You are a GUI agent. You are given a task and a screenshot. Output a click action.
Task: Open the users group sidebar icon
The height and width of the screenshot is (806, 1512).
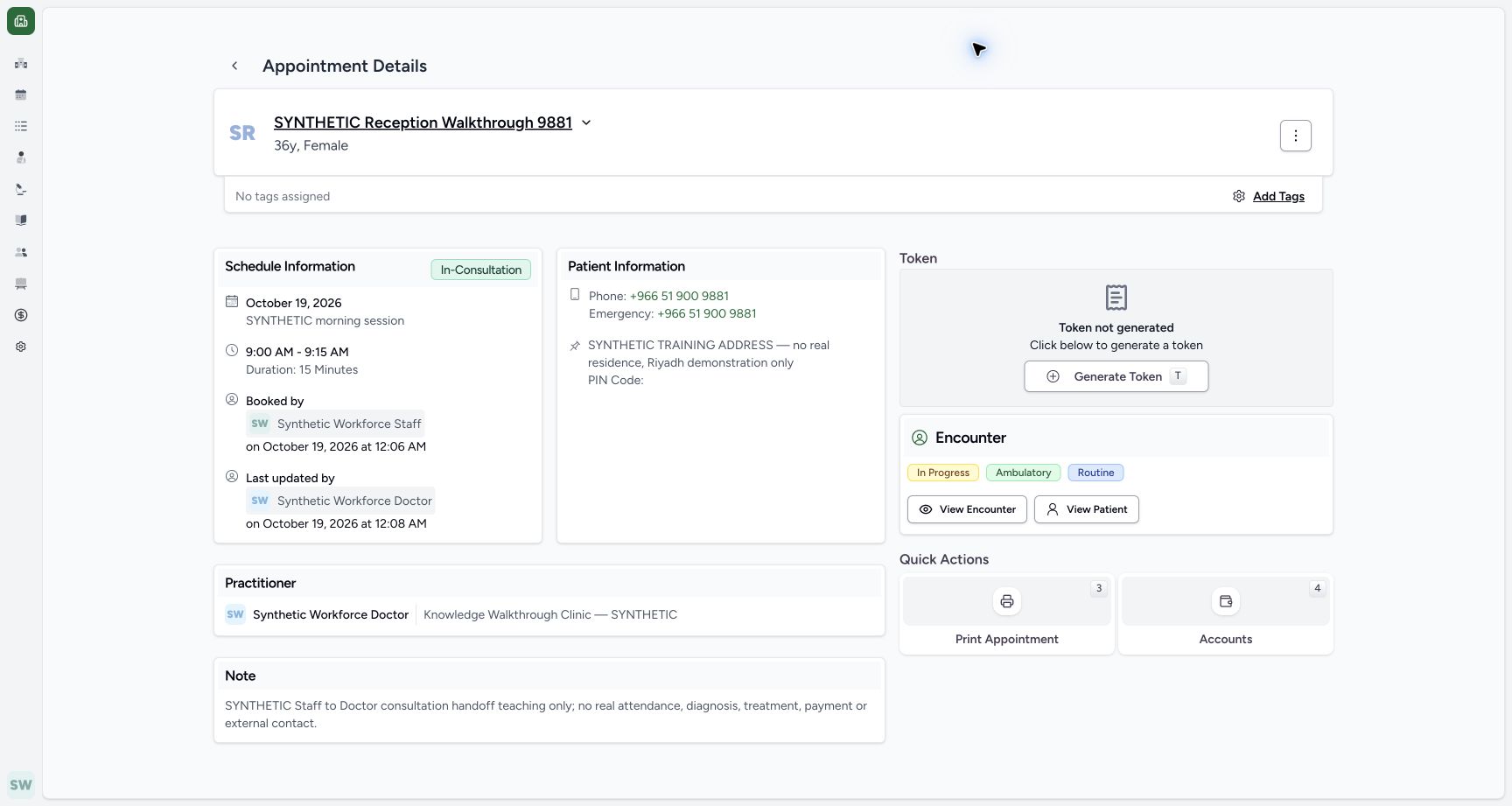tap(21, 252)
